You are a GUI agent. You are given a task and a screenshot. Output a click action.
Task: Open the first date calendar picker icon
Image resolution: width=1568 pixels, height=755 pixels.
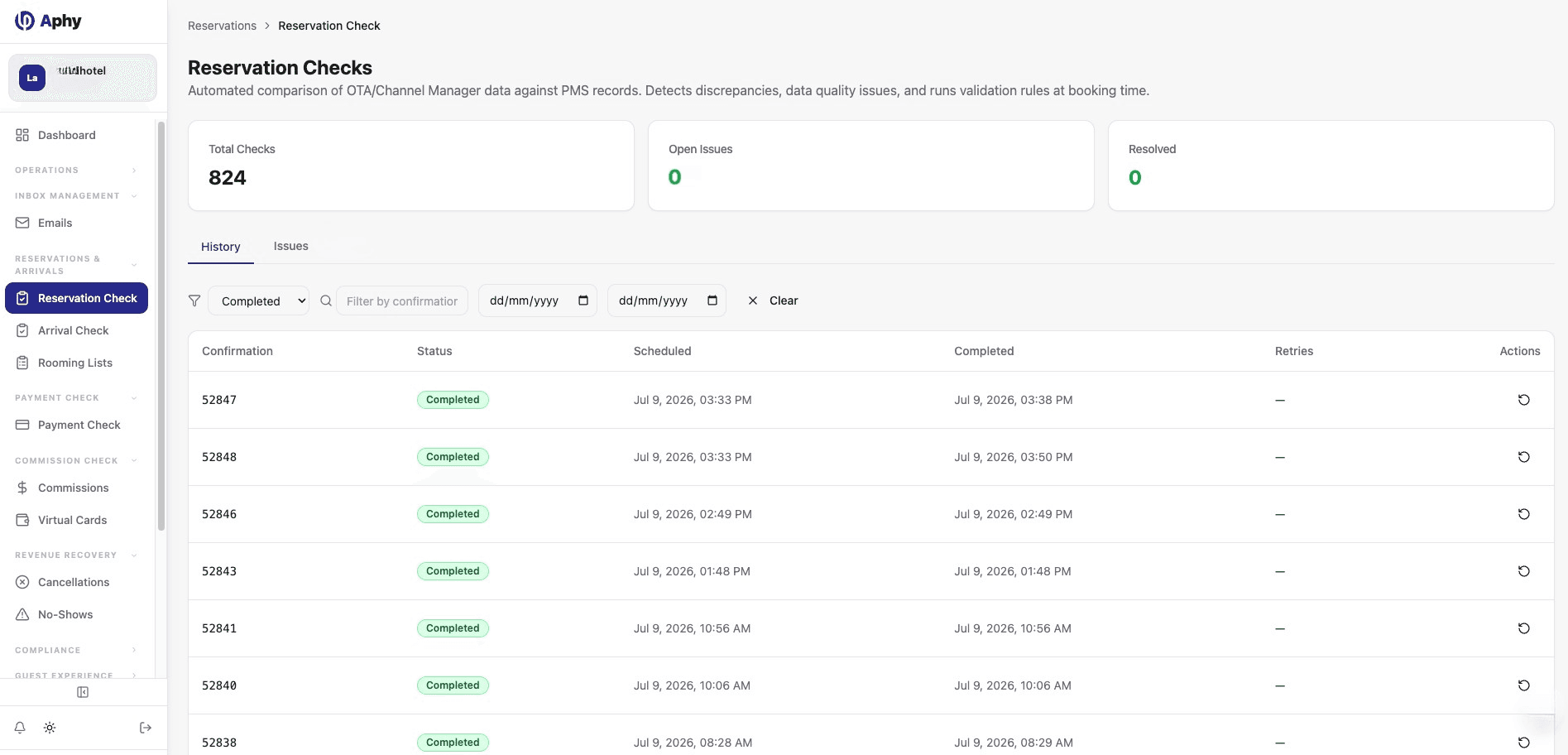pos(583,301)
